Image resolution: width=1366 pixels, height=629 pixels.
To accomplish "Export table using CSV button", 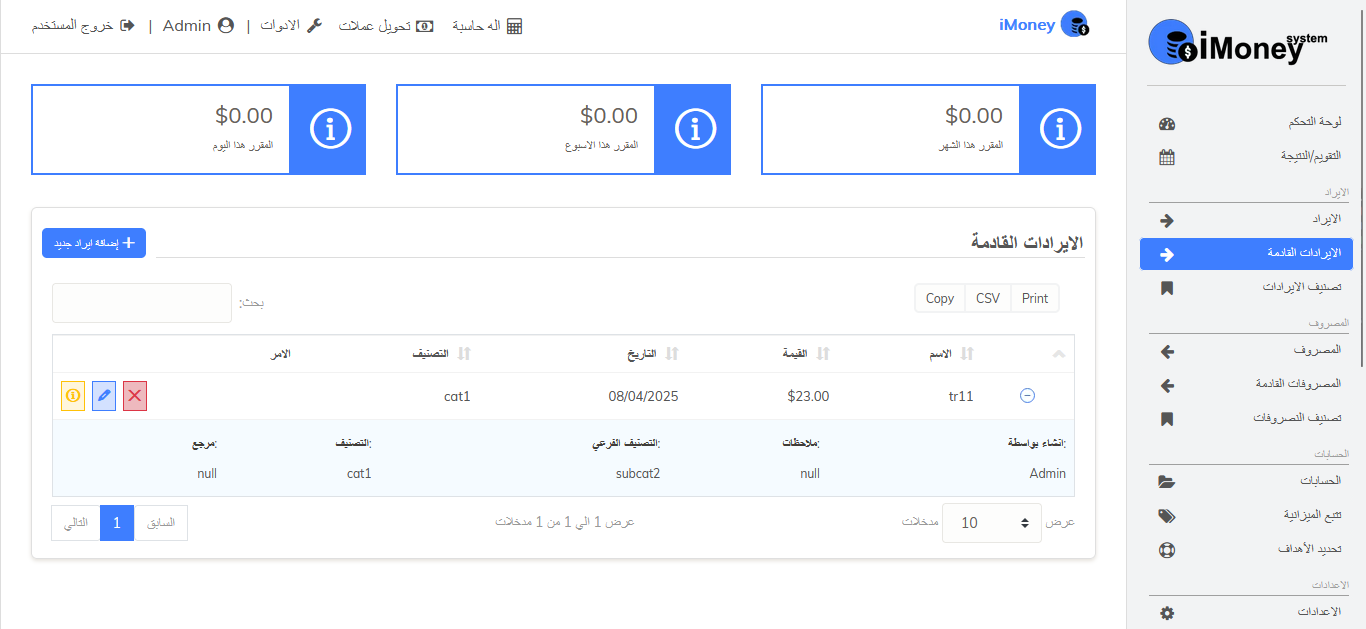I will click(x=987, y=298).
